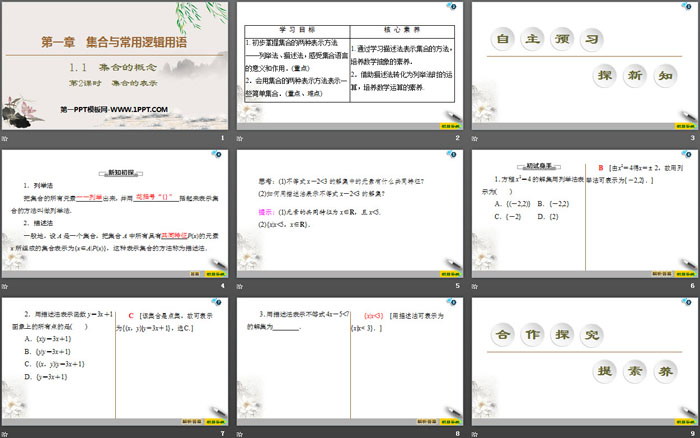Select the title slide 第一章 集合与常用逻辑用语
The image size is (700, 438).
coord(114,66)
